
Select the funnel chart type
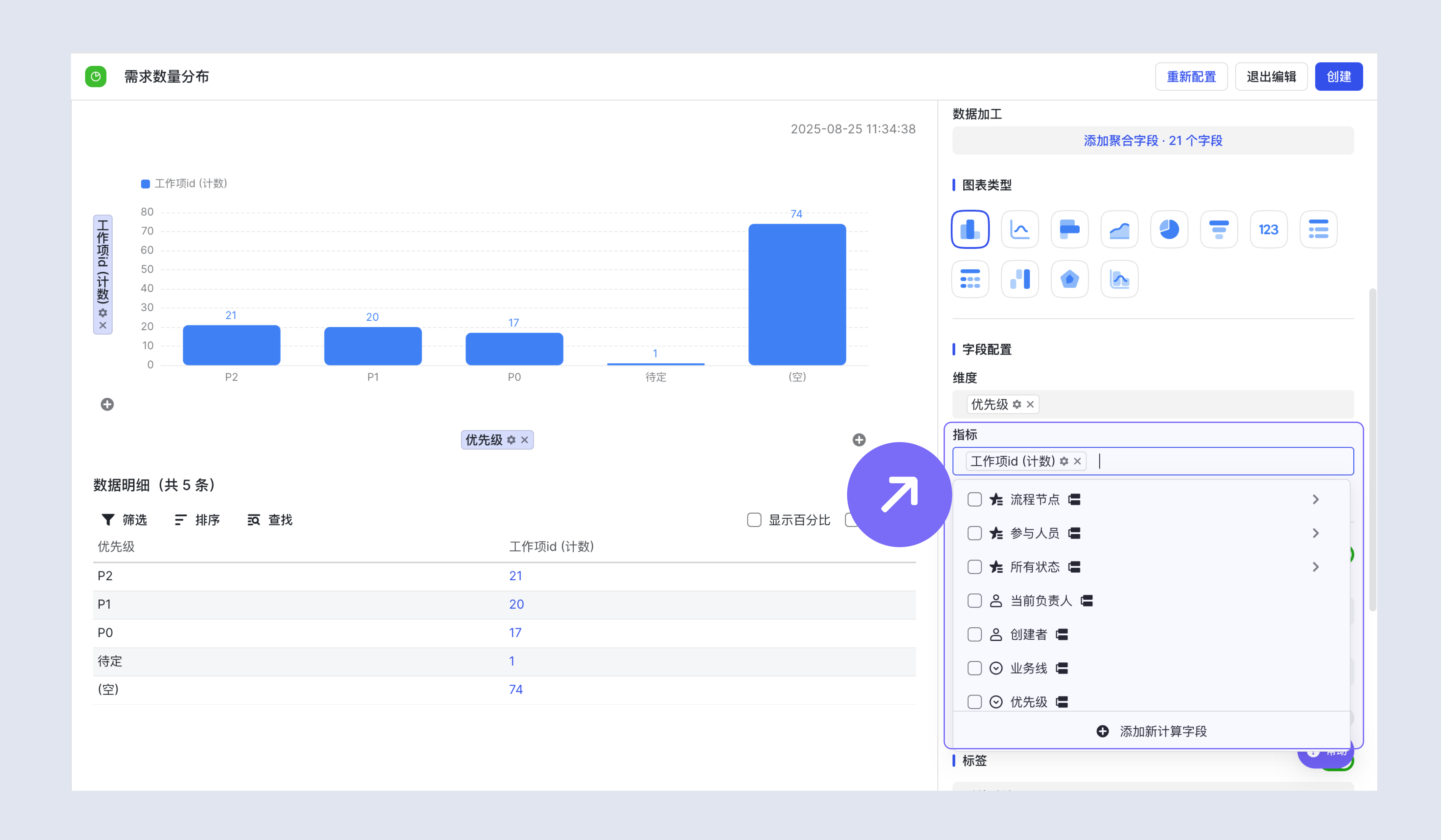(1219, 229)
